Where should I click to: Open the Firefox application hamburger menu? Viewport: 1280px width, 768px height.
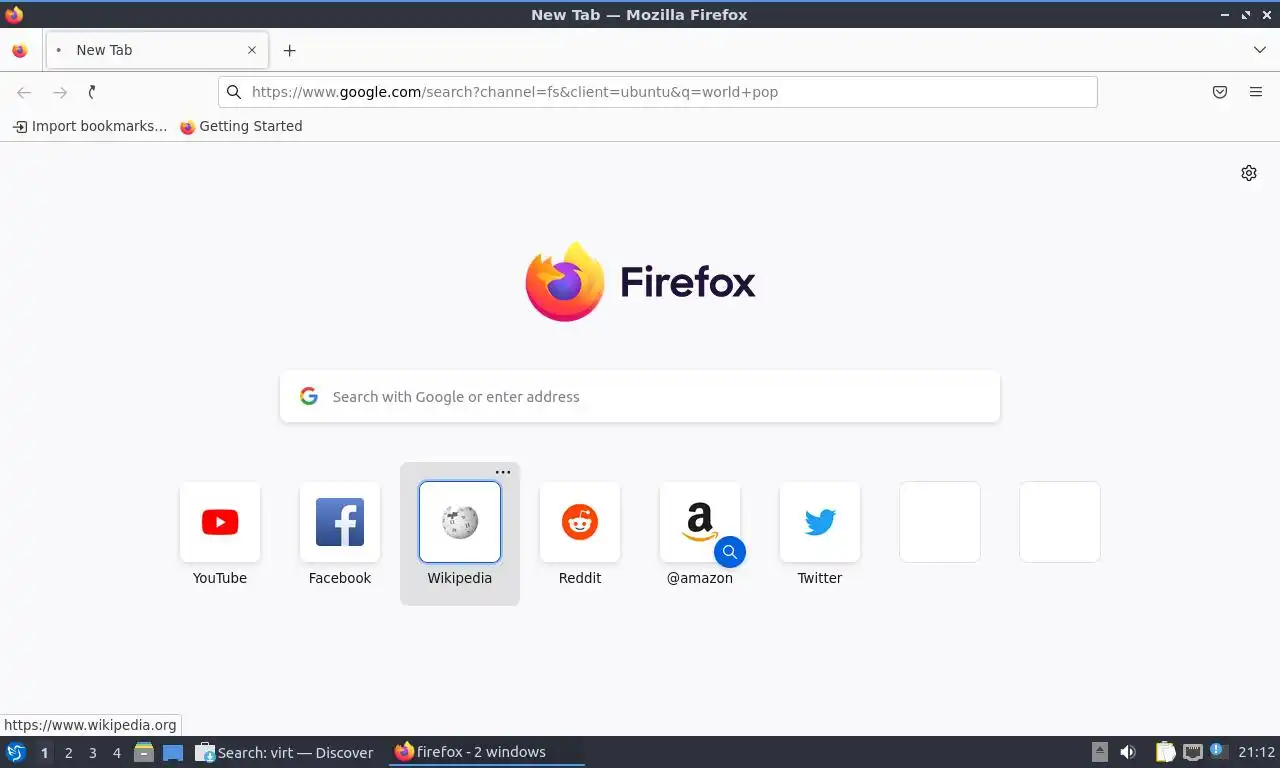tap(1256, 92)
